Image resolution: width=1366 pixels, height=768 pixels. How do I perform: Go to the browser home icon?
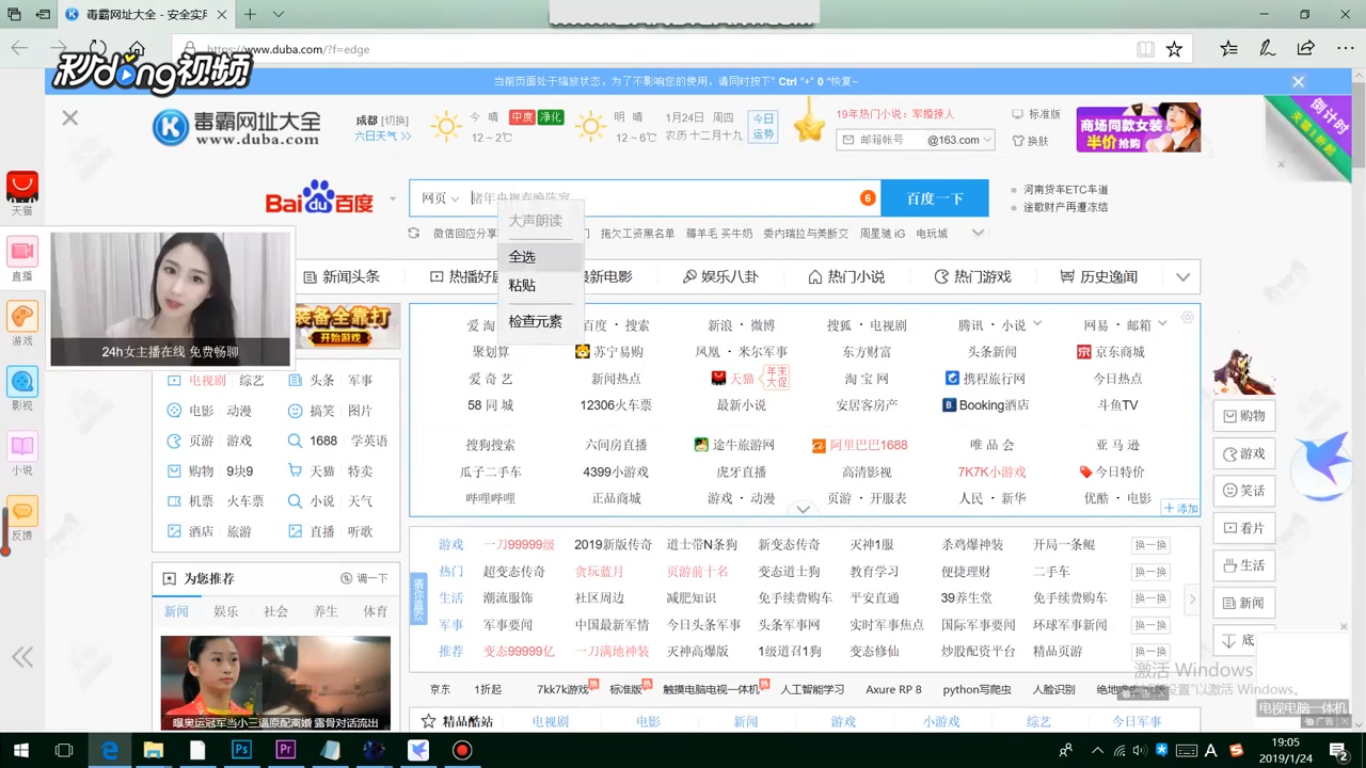click(137, 48)
